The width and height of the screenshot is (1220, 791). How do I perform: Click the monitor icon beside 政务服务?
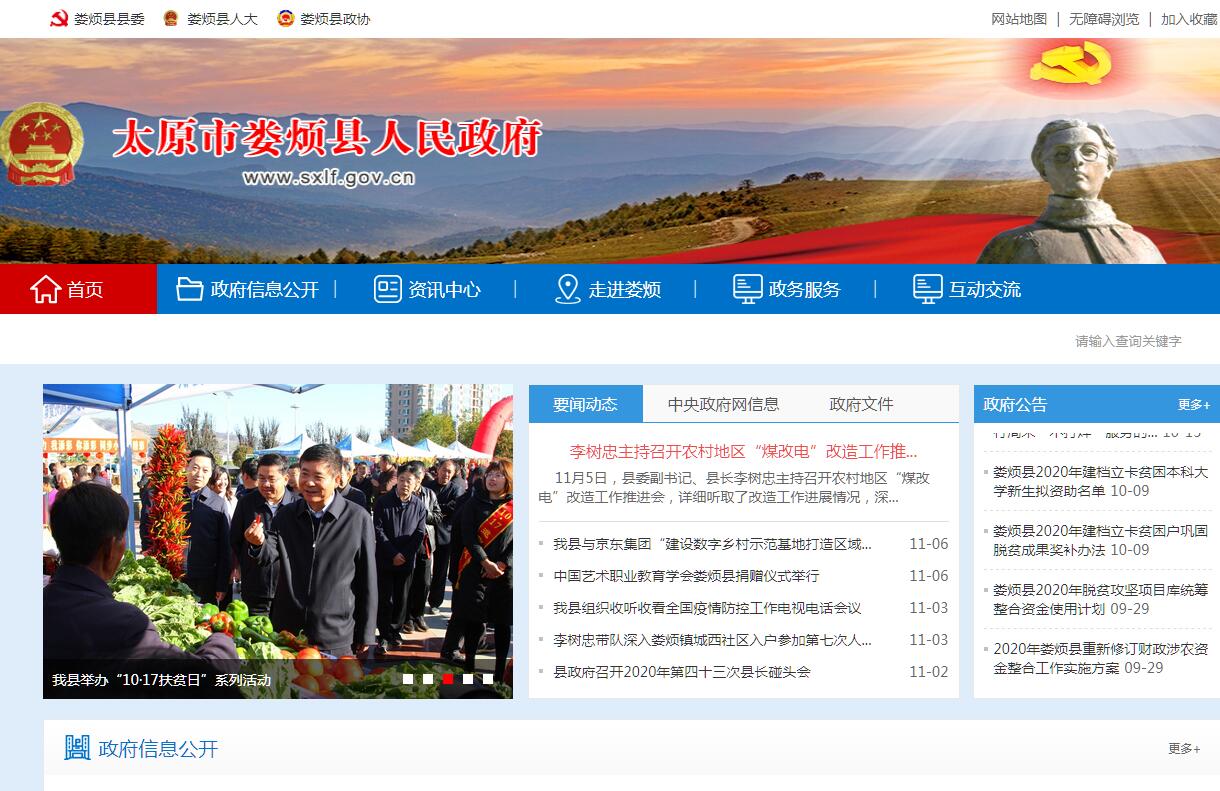point(747,290)
